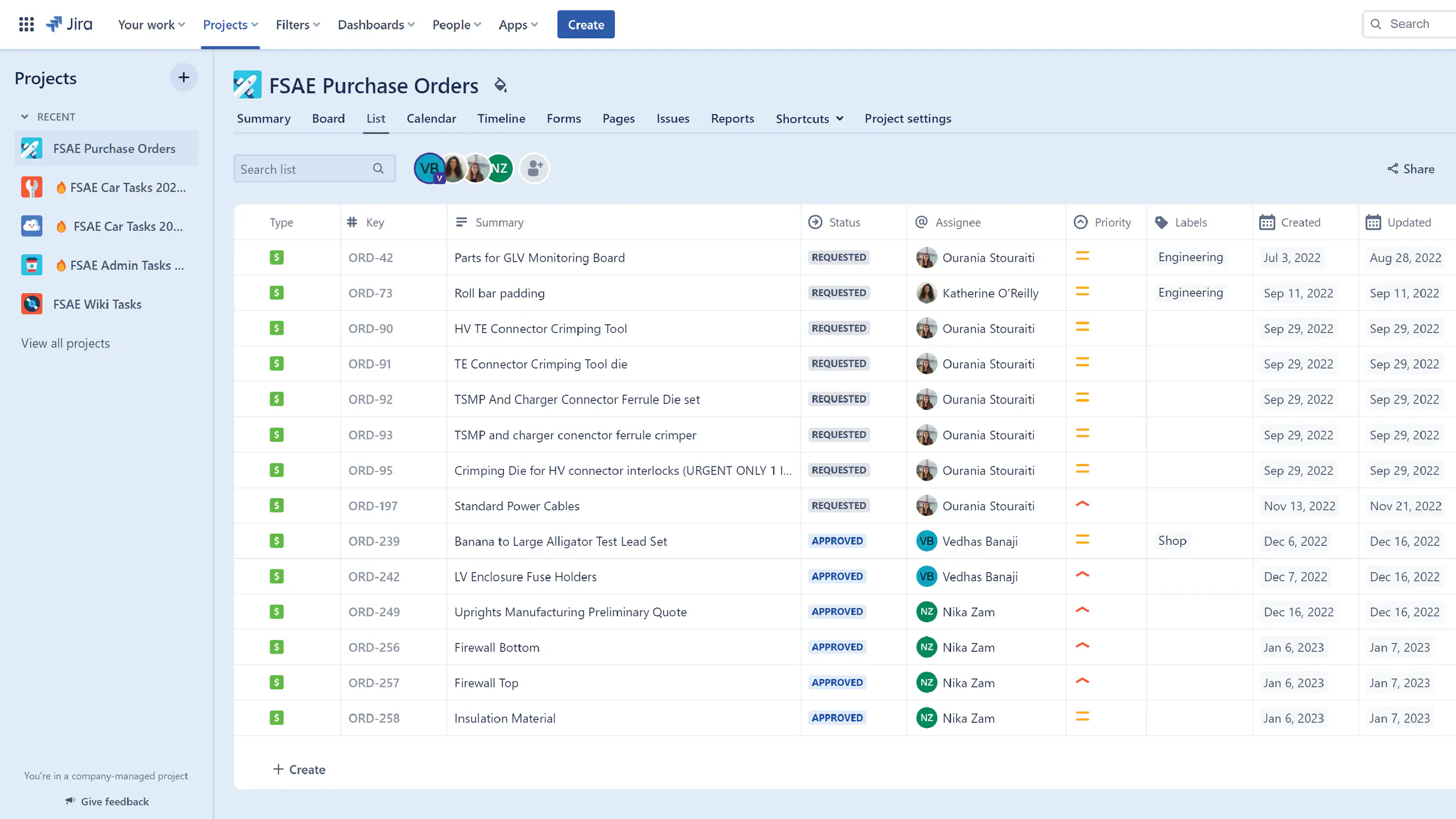This screenshot has height=819, width=1456.
Task: Open the Pages tab
Action: pyautogui.click(x=618, y=118)
